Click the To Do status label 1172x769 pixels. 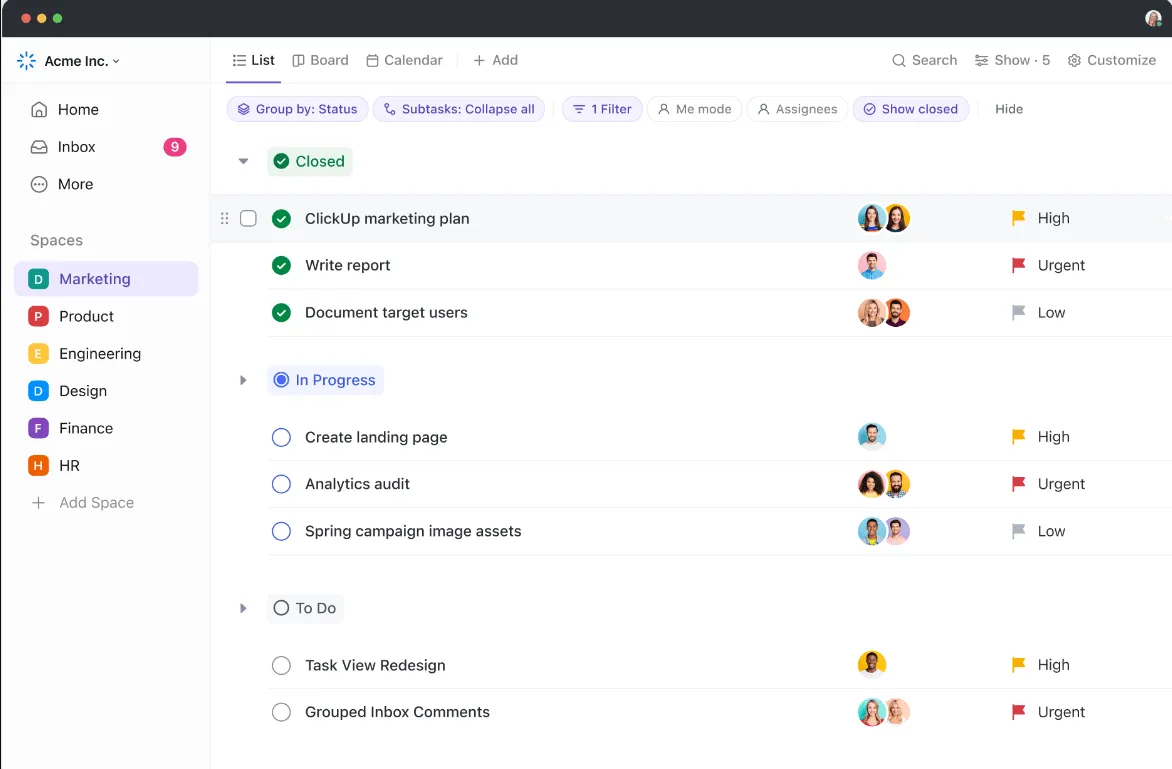click(305, 608)
